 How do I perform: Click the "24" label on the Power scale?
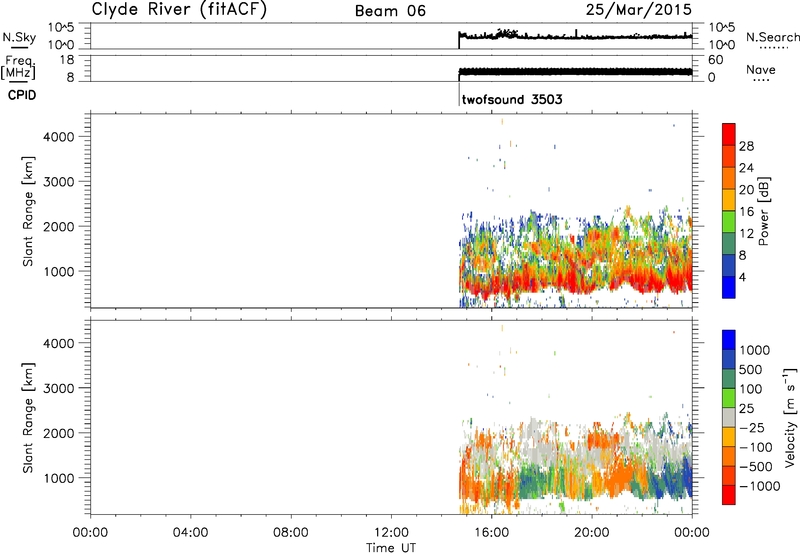pyautogui.click(x=746, y=168)
